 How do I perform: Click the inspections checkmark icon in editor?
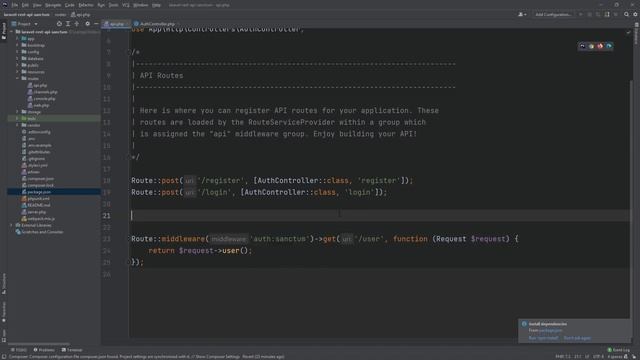[628, 32]
